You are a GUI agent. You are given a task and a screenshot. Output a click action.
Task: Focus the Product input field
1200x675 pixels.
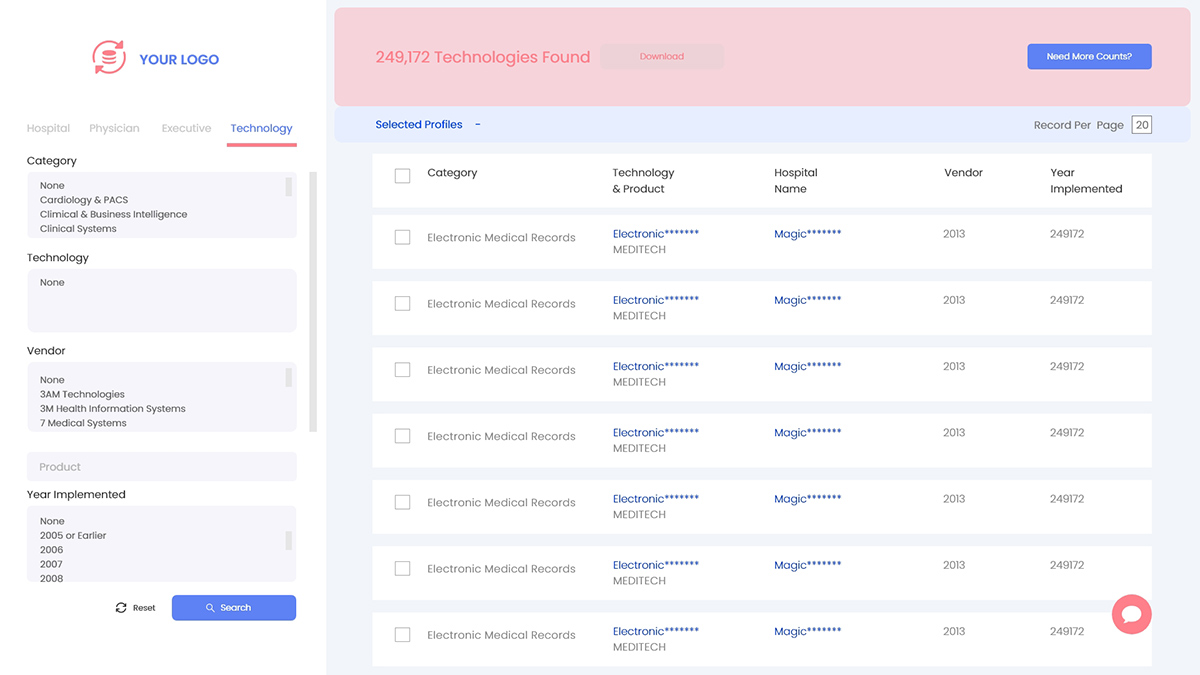[161, 467]
